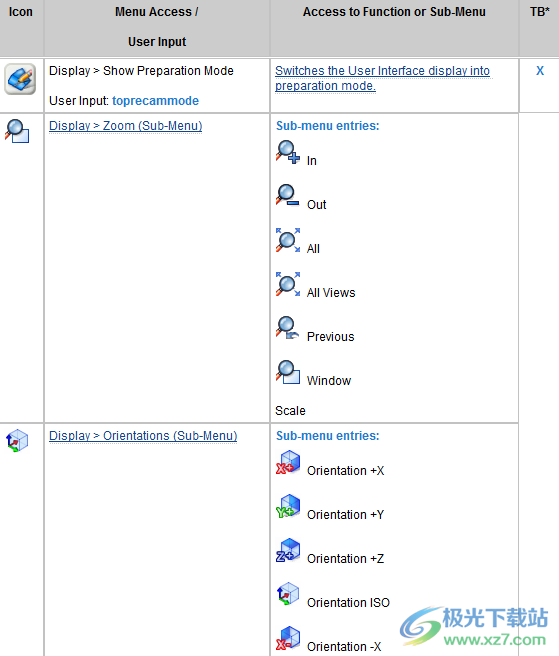559x656 pixels.
Task: Click the Orientation ISO cube icon
Action: pyautogui.click(x=288, y=594)
